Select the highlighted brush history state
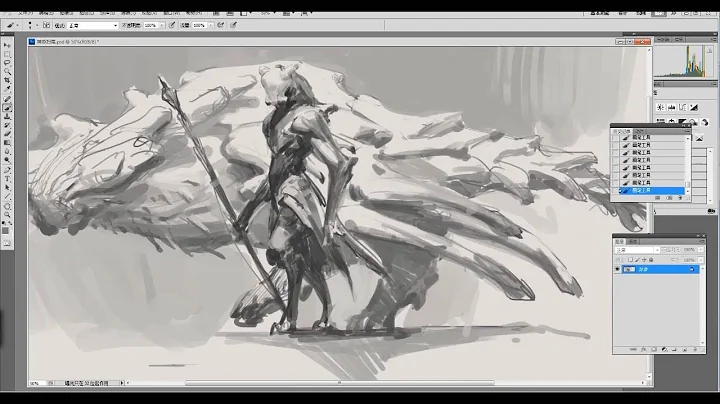 tap(652, 191)
